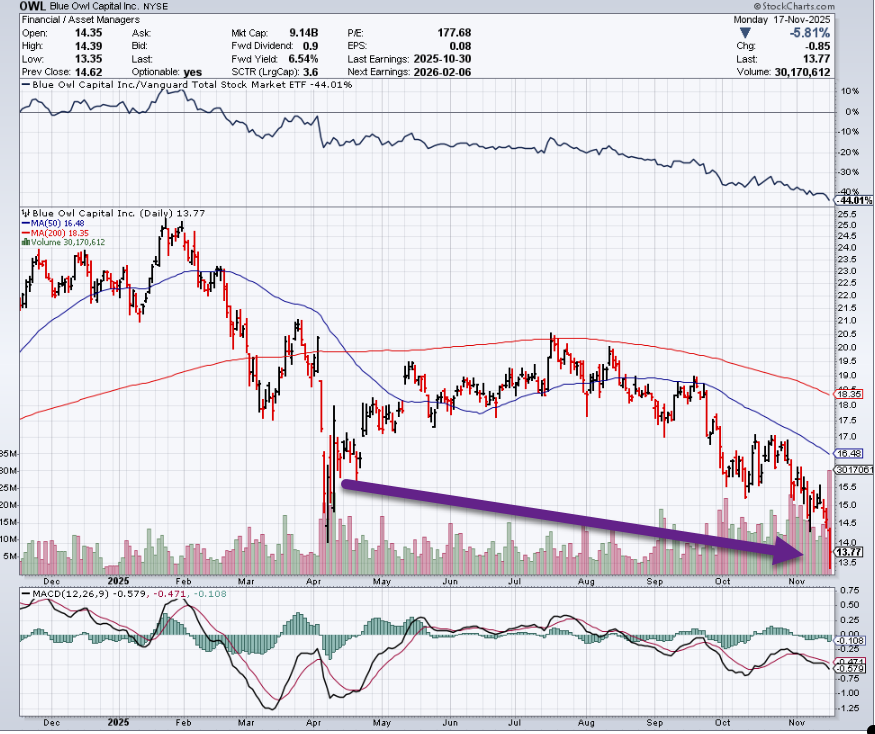Click the purple arrow's head near November
The width and height of the screenshot is (875, 734).
point(804,551)
